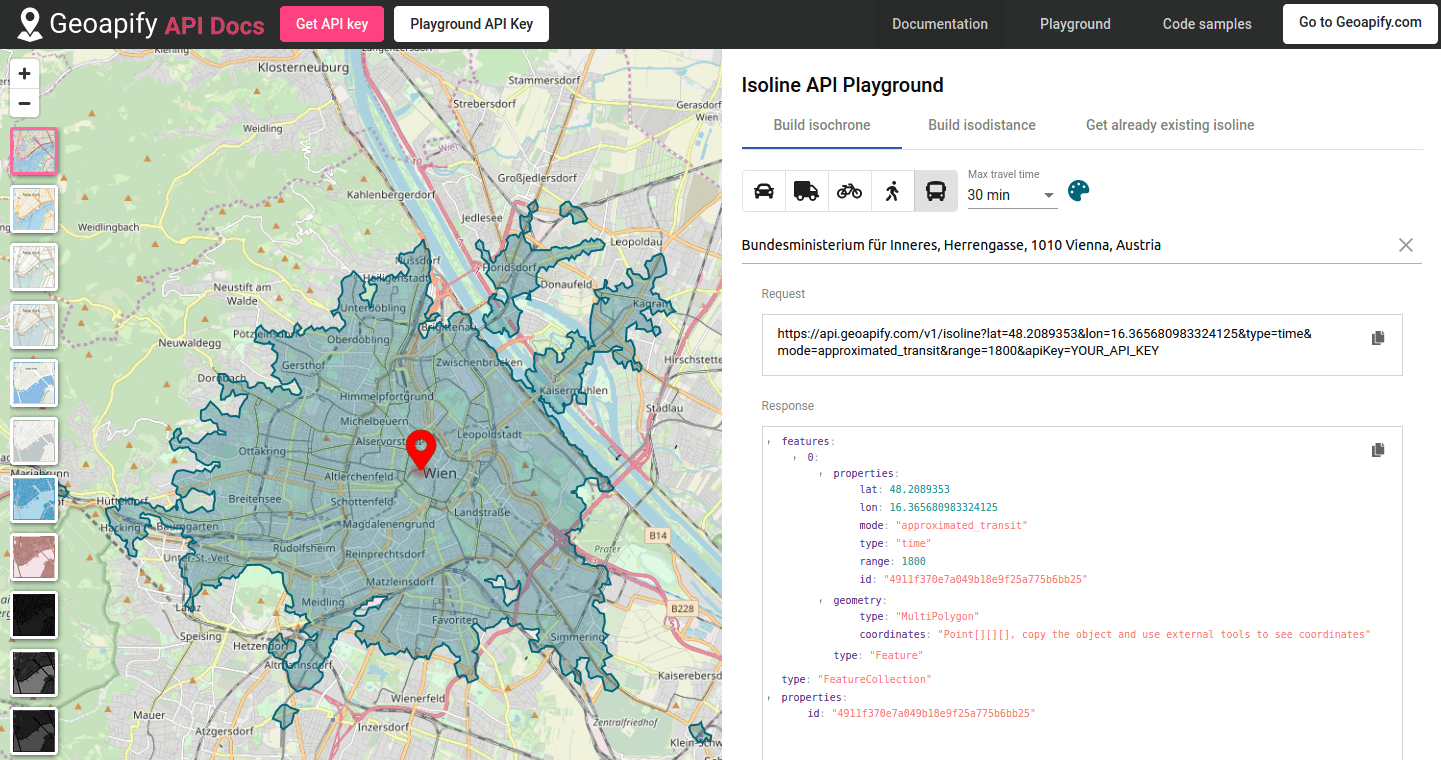Click the range value 1800 in Response

click(x=913, y=562)
